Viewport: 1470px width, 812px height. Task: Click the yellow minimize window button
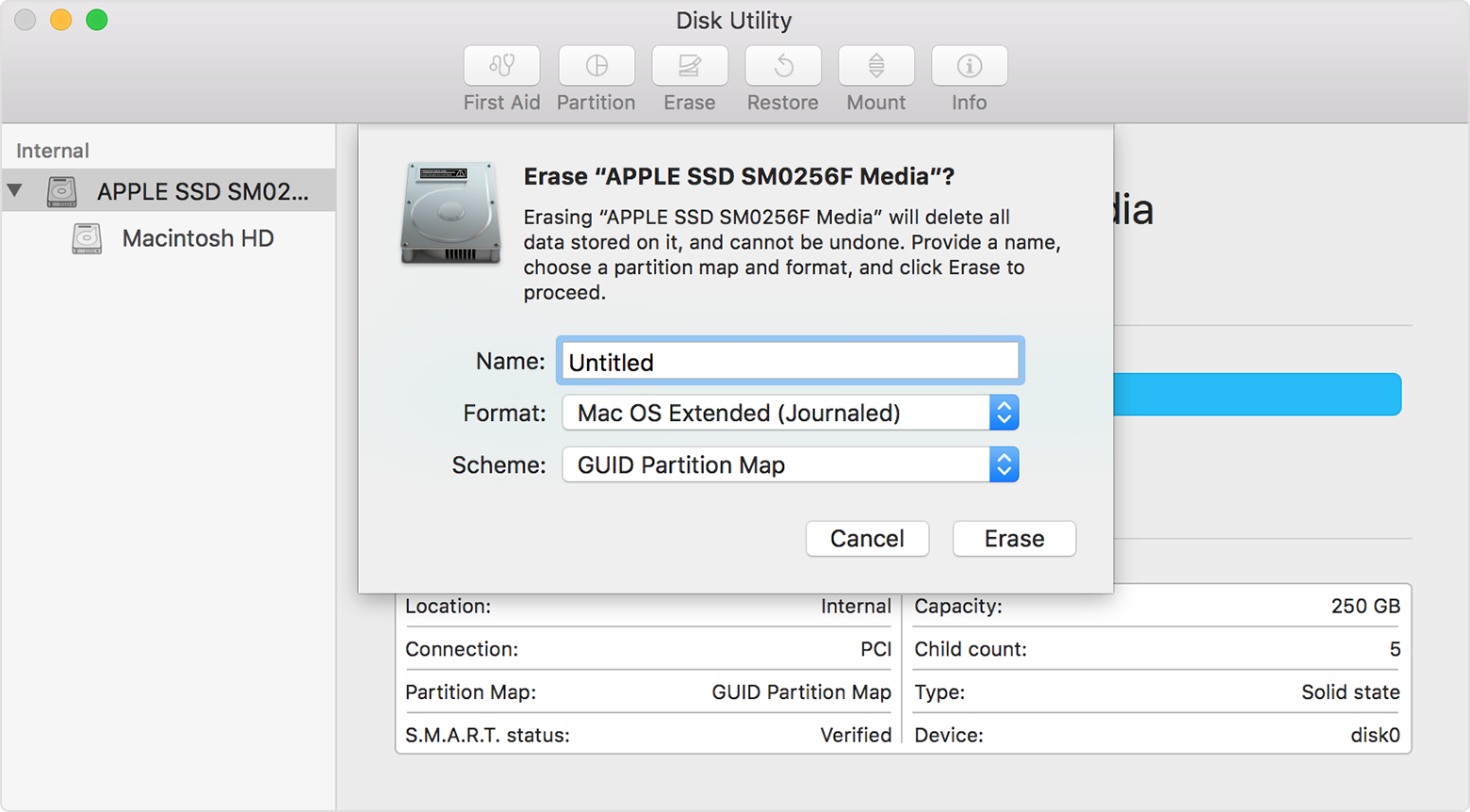tap(61, 20)
